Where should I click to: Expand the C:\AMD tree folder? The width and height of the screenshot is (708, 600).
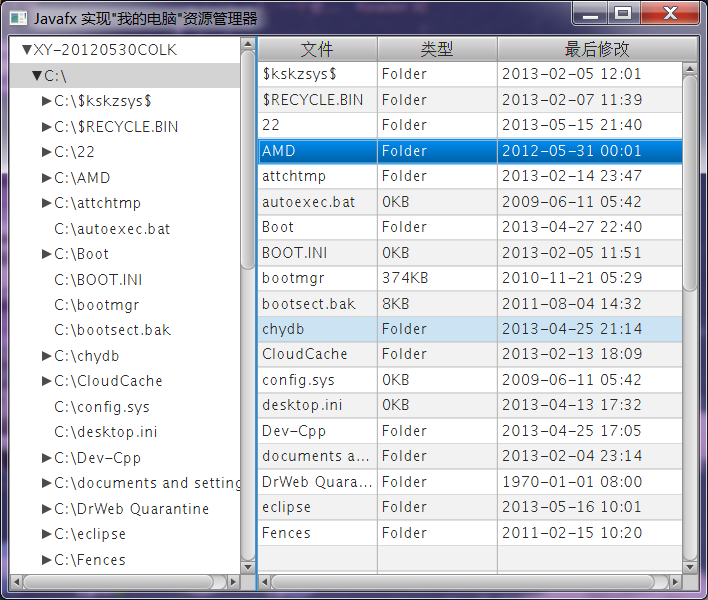pos(47,178)
